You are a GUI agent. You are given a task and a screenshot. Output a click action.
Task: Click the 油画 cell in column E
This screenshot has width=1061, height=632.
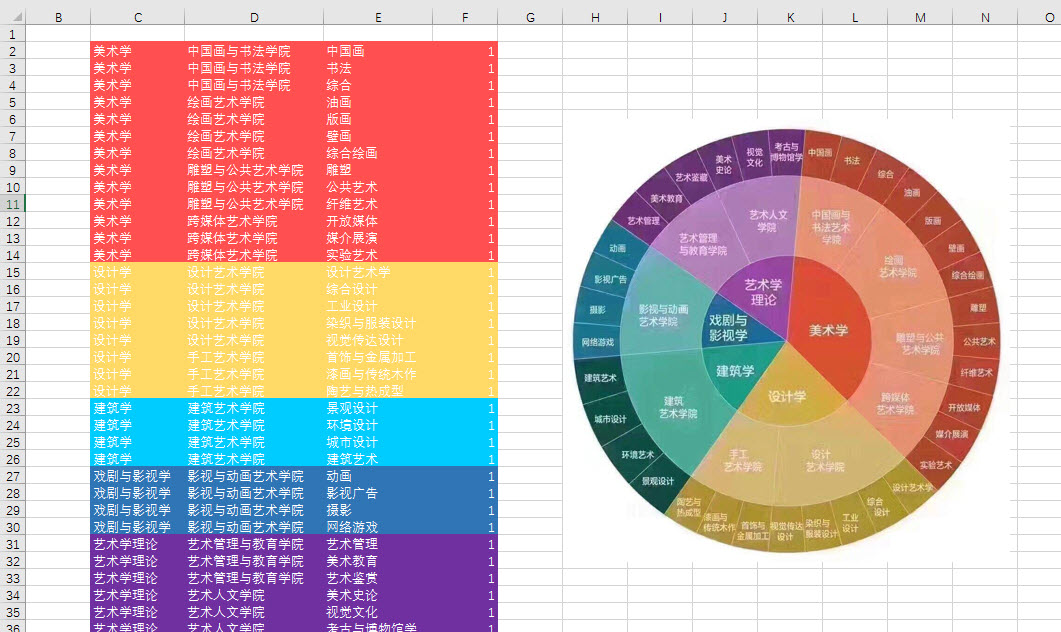[378, 102]
